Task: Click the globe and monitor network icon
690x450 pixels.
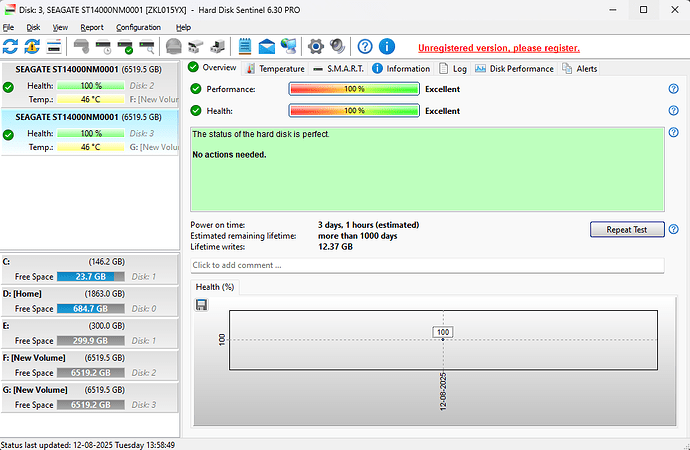Action: pyautogui.click(x=289, y=46)
